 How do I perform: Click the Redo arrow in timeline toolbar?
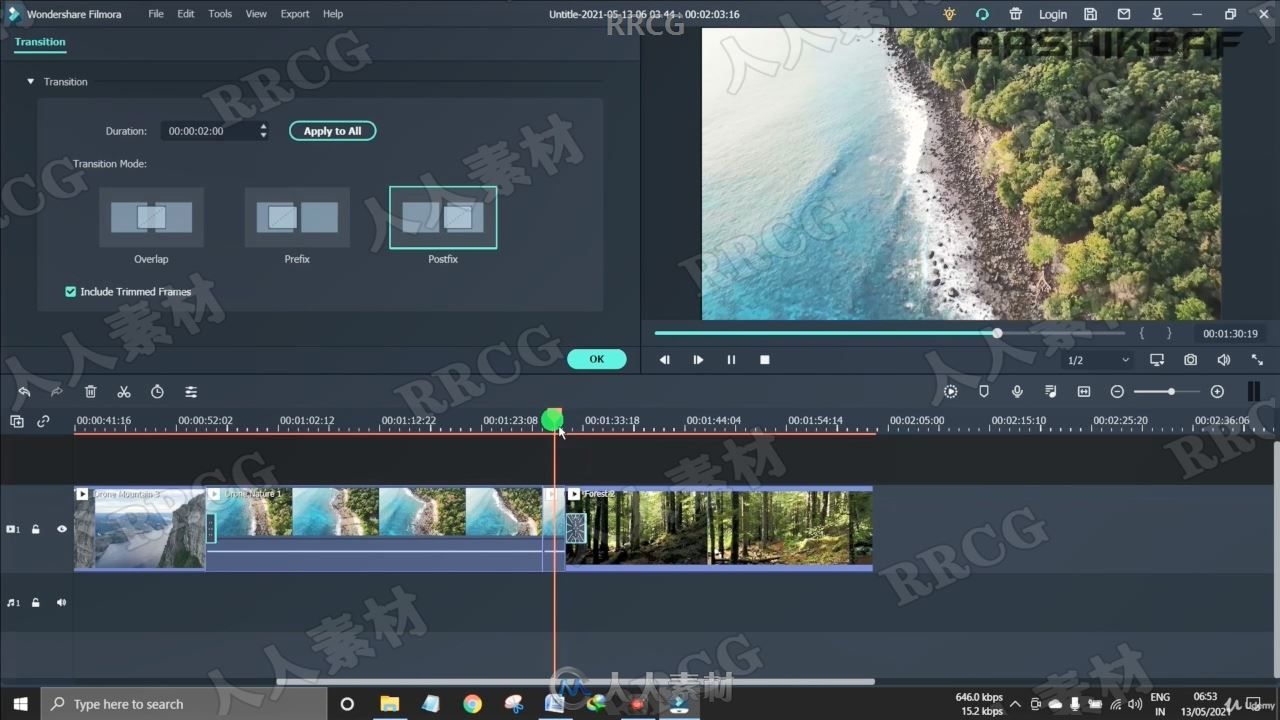57,392
